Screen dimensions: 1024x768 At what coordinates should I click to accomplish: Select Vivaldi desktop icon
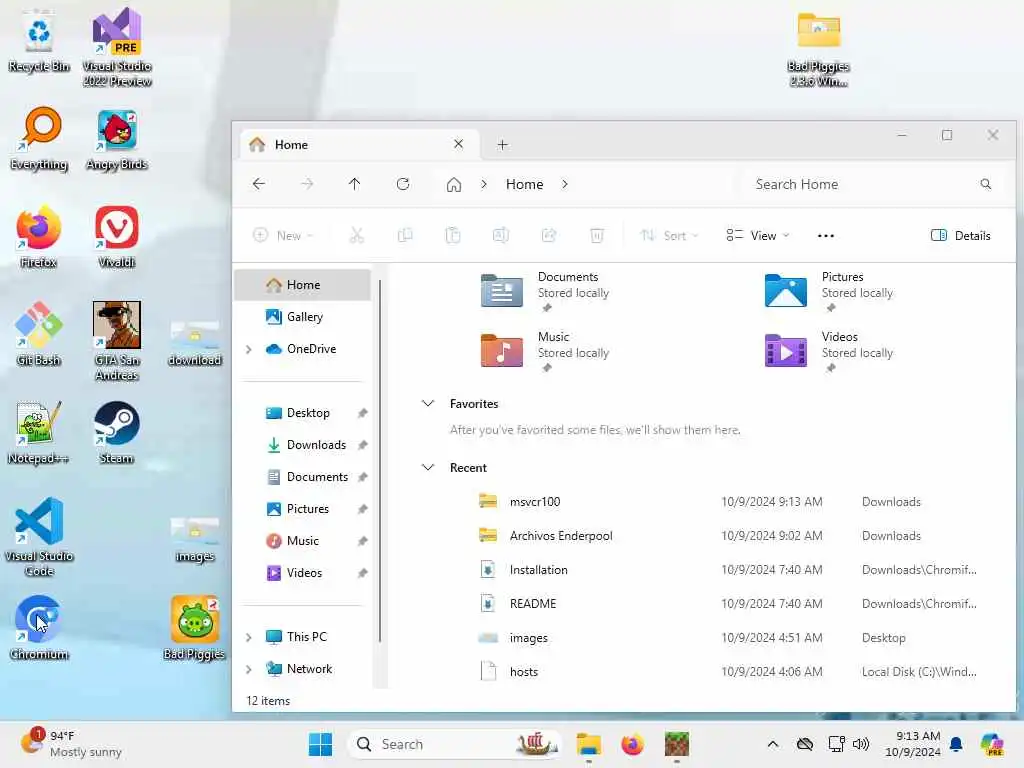point(116,238)
